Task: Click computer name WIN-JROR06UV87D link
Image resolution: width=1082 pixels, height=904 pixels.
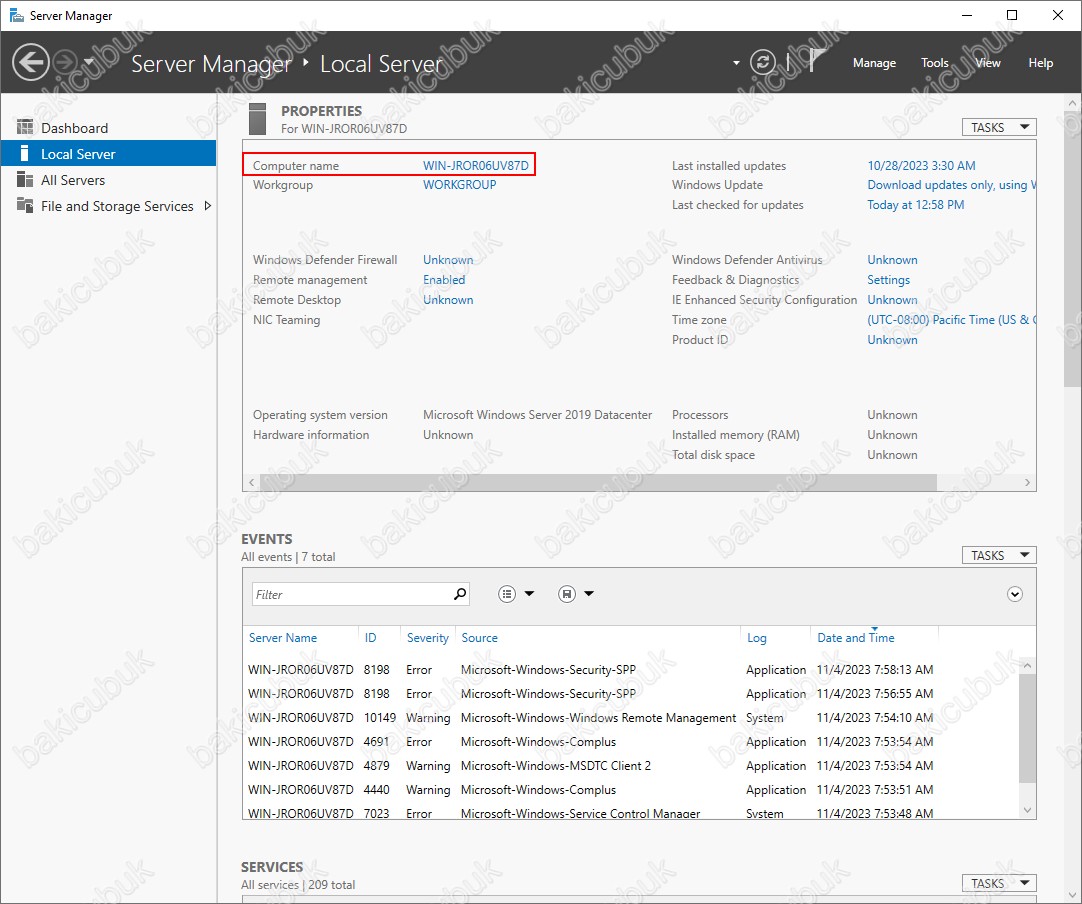Action: pyautogui.click(x=475, y=165)
